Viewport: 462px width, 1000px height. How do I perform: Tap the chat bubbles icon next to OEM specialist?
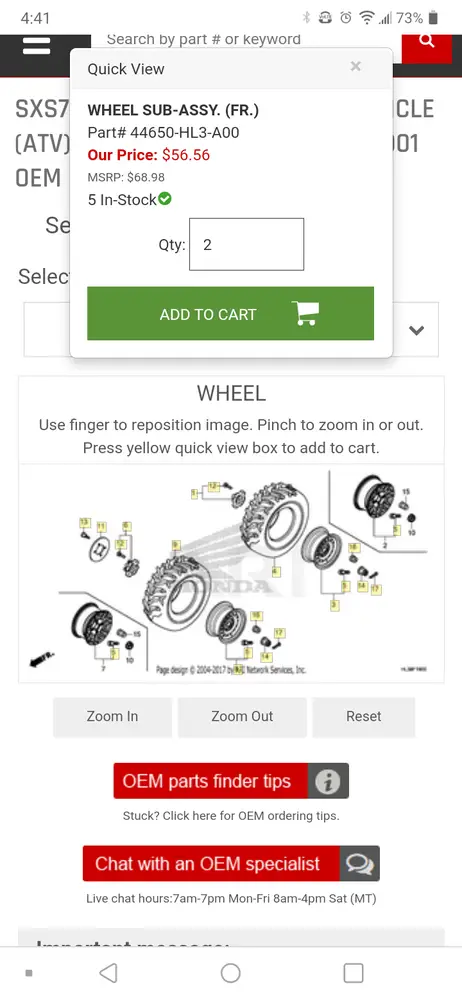click(x=360, y=864)
